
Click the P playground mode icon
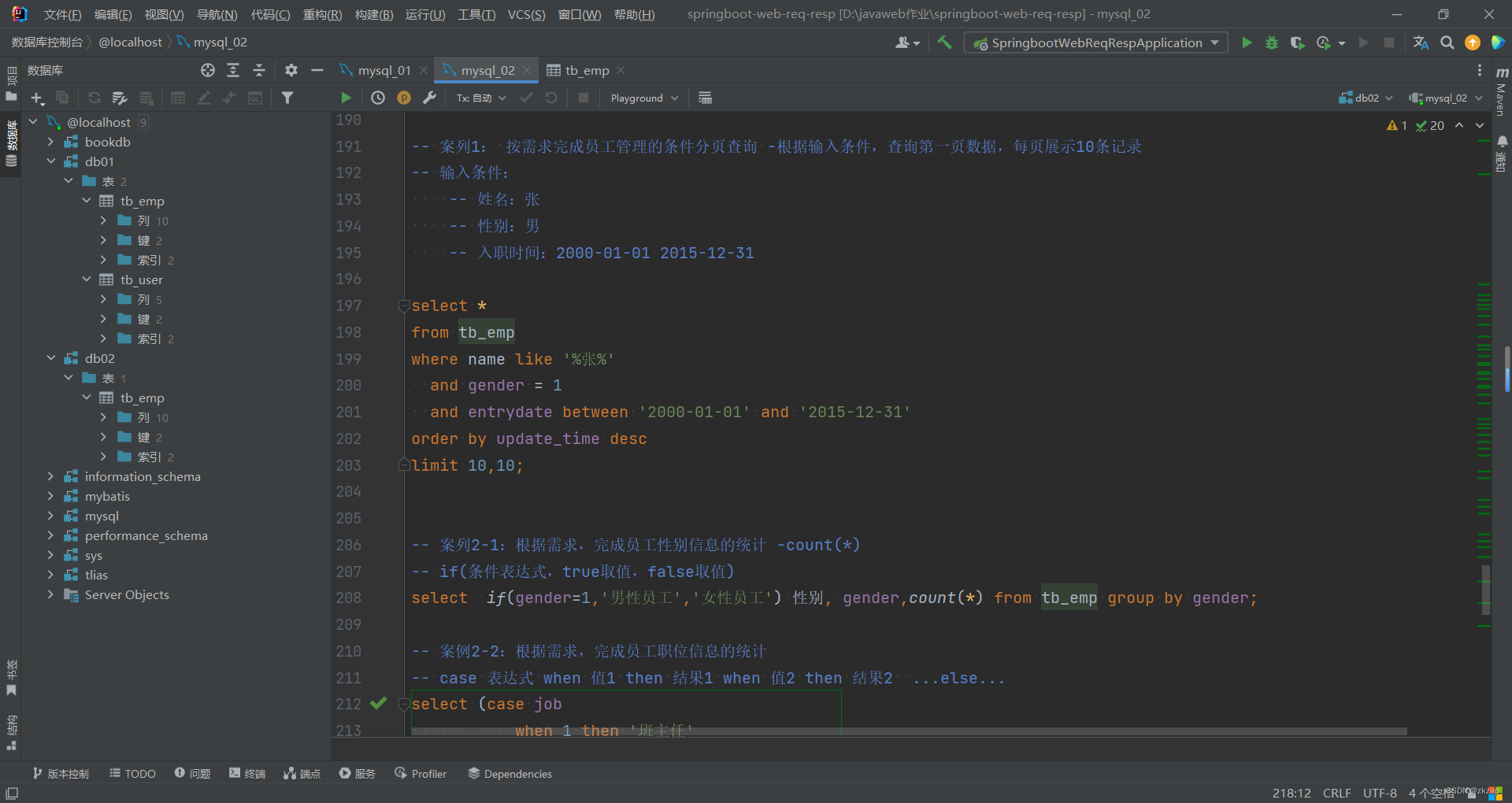pyautogui.click(x=404, y=98)
